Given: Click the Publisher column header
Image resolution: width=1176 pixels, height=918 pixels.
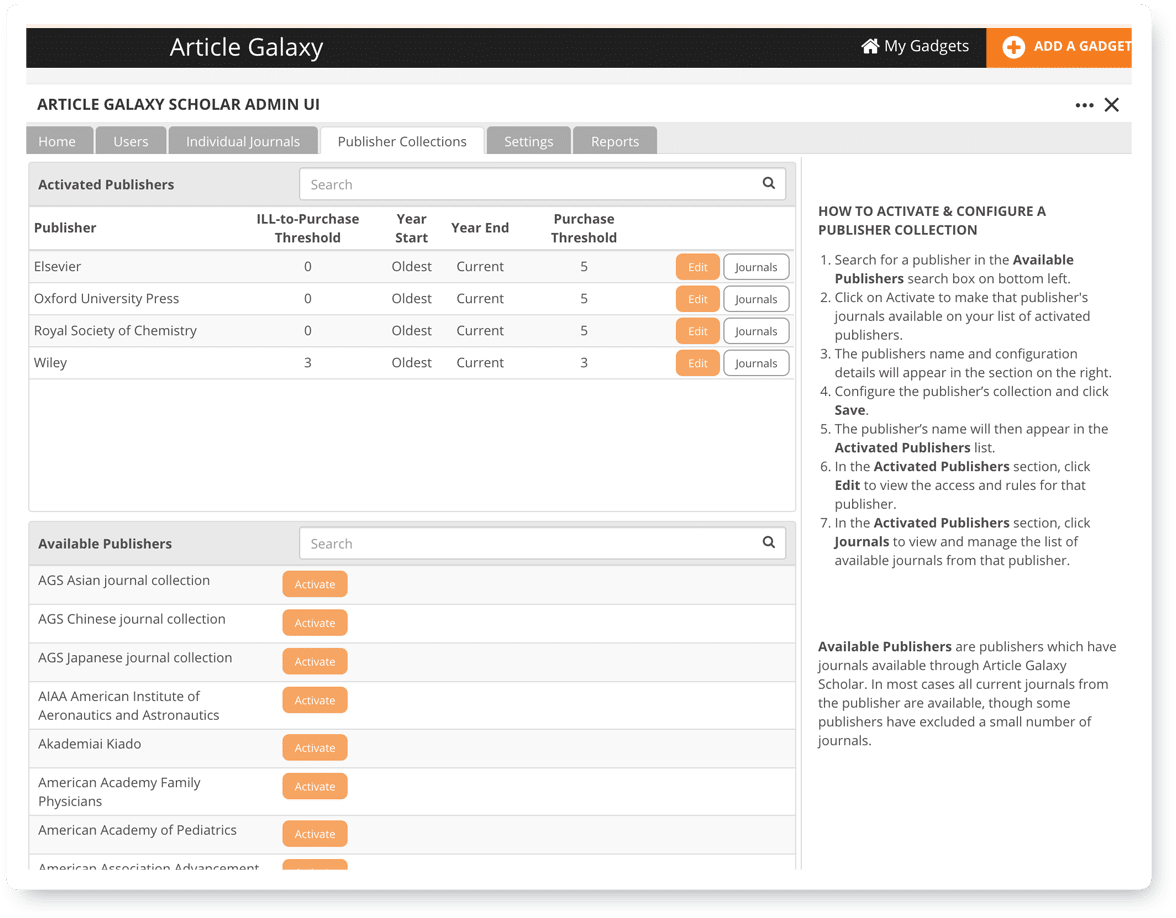Looking at the screenshot, I should pyautogui.click(x=65, y=228).
